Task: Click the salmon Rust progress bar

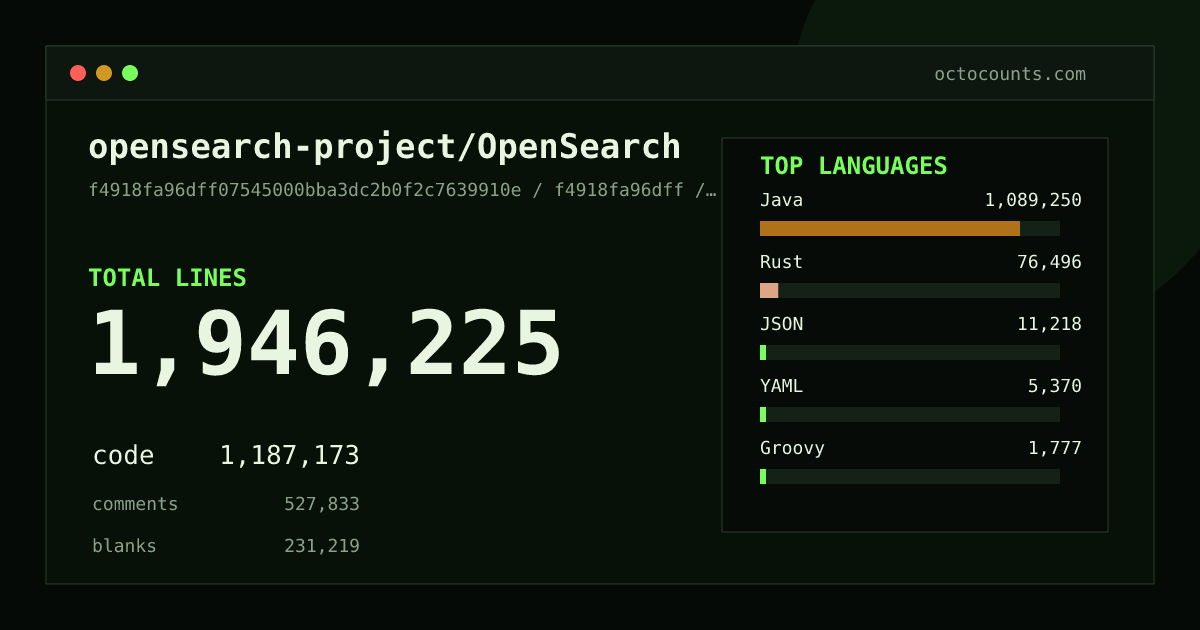Action: (x=769, y=290)
